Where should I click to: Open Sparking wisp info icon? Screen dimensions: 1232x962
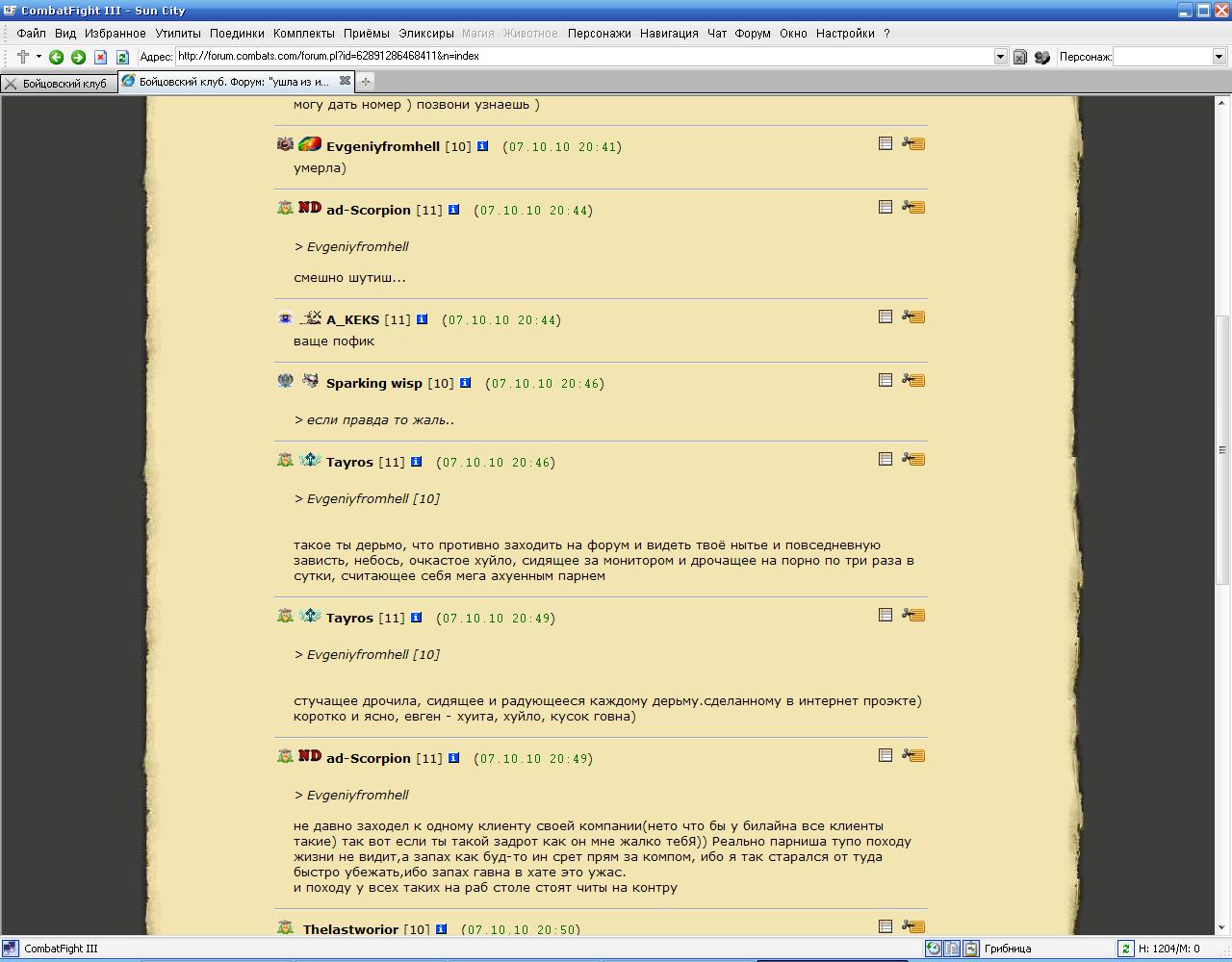(465, 383)
